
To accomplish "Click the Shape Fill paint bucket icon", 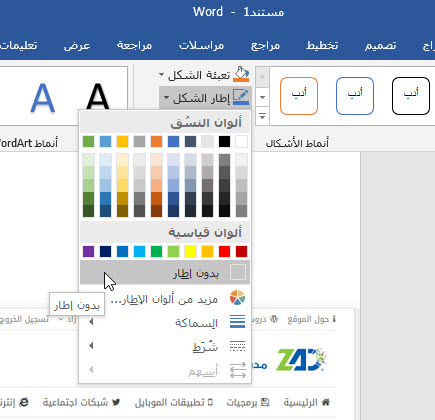I will click(x=241, y=74).
